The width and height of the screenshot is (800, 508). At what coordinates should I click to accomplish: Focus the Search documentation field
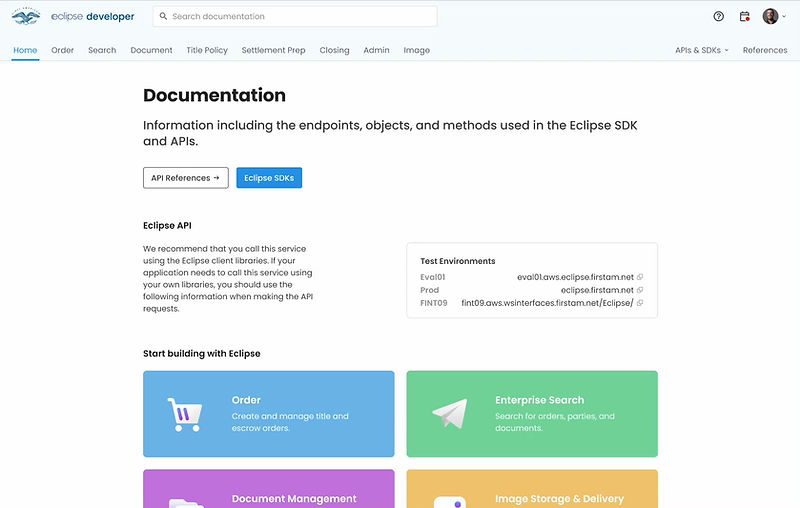(x=295, y=16)
